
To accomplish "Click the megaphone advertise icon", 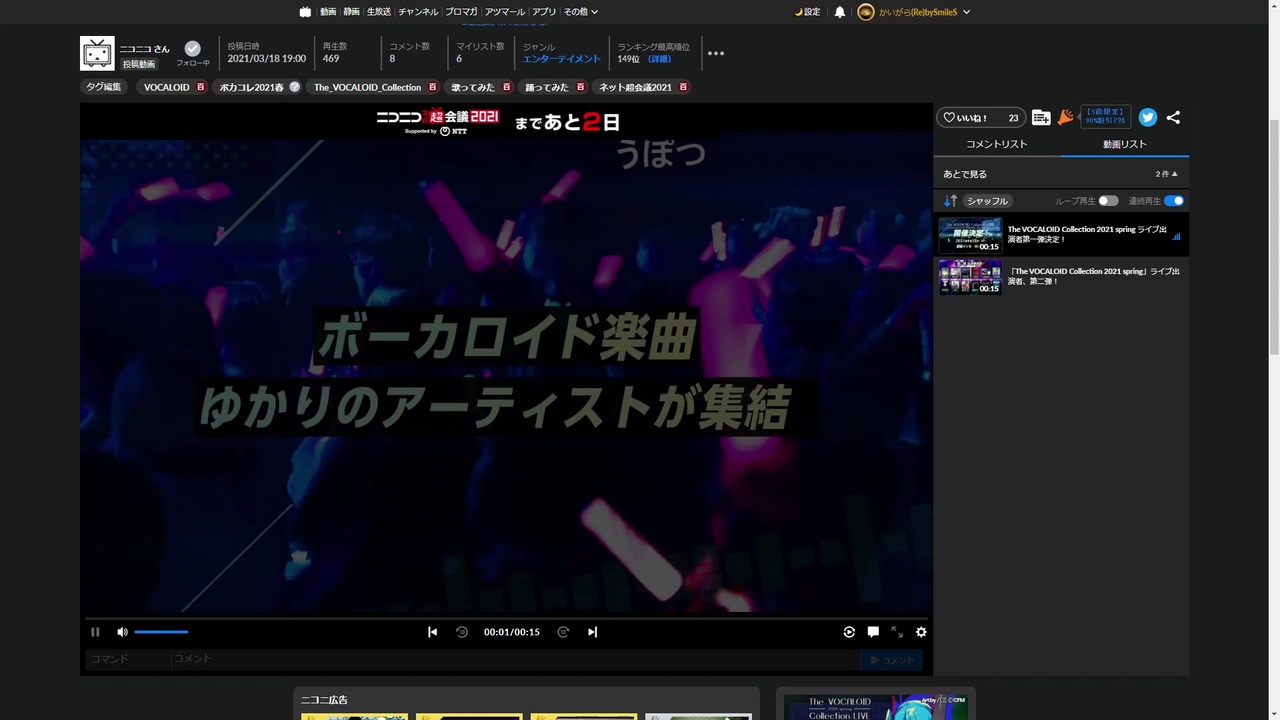I will coord(1066,117).
